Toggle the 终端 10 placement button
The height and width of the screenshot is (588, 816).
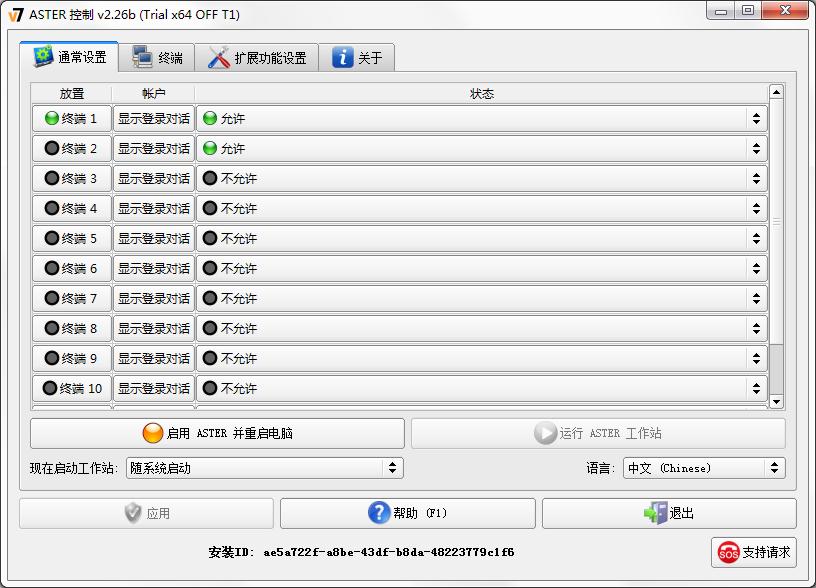point(72,388)
